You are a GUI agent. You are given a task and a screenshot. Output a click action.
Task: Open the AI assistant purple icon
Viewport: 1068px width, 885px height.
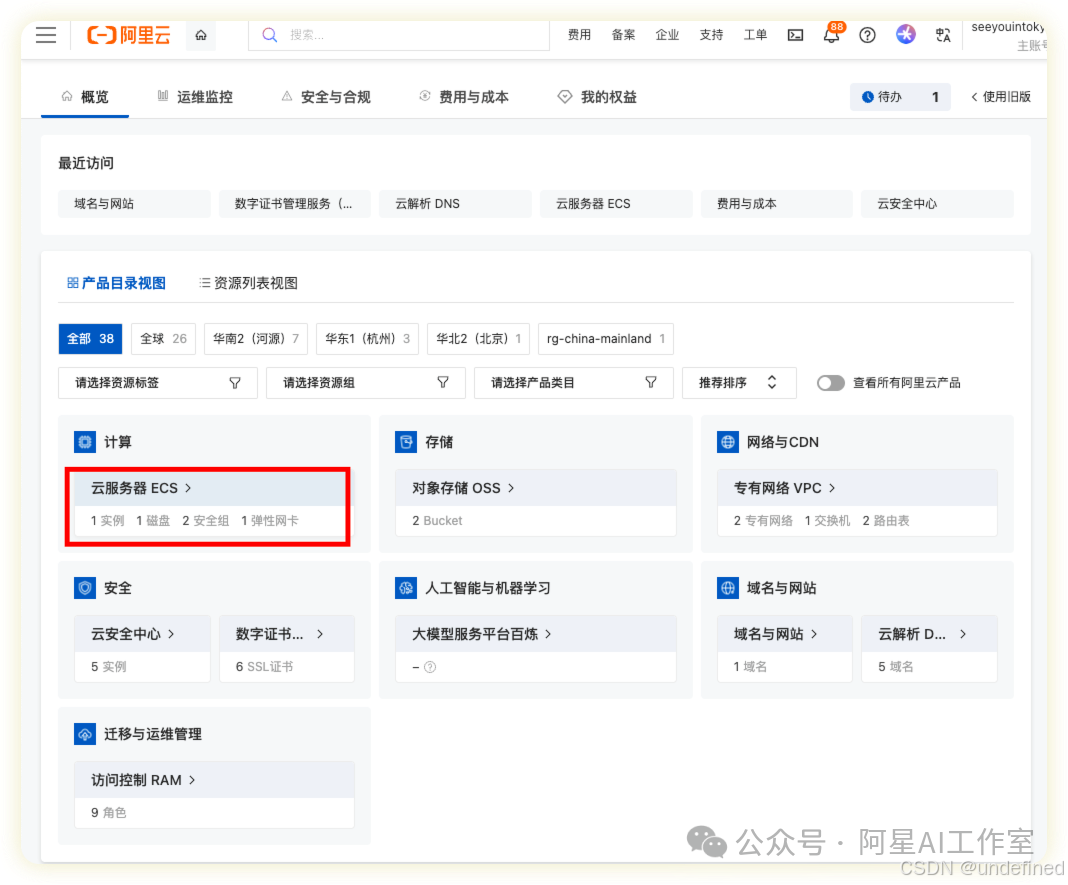point(905,34)
